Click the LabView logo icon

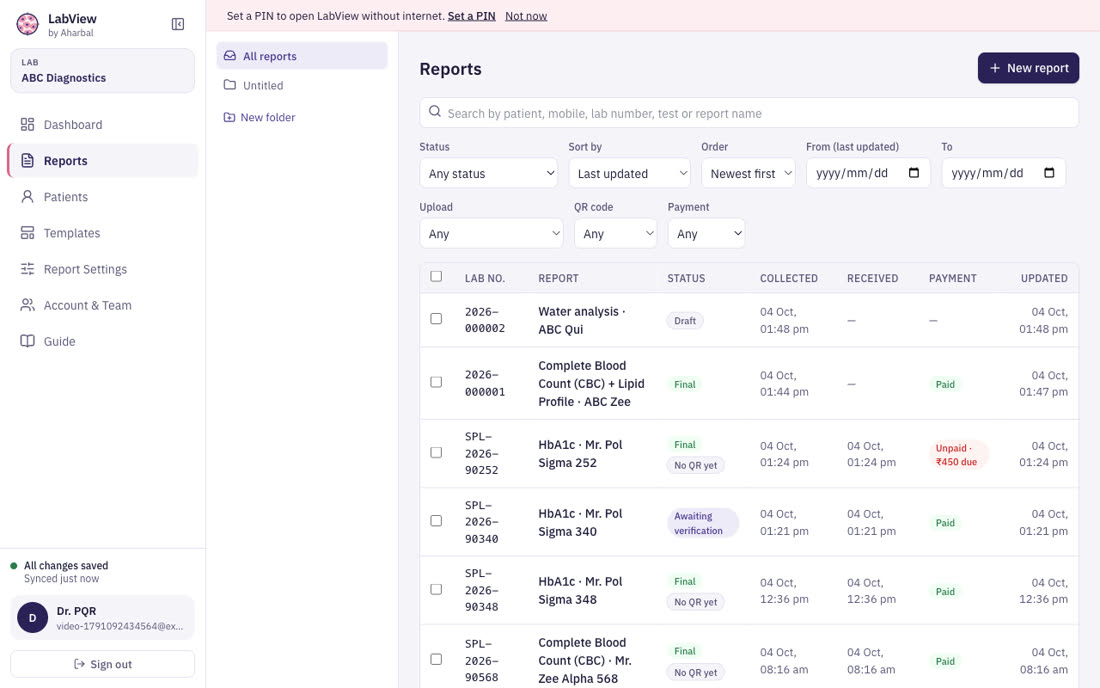pyautogui.click(x=27, y=24)
